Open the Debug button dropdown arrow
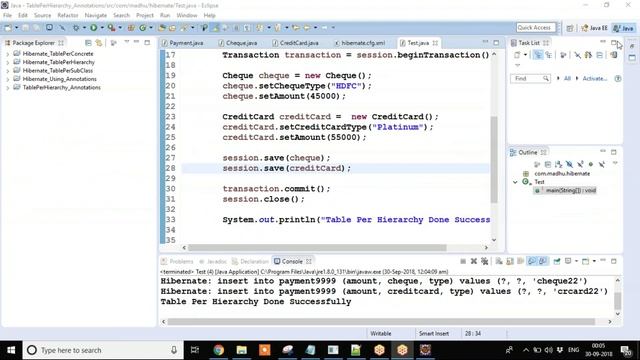The height and width of the screenshot is (360, 640). click(84, 27)
